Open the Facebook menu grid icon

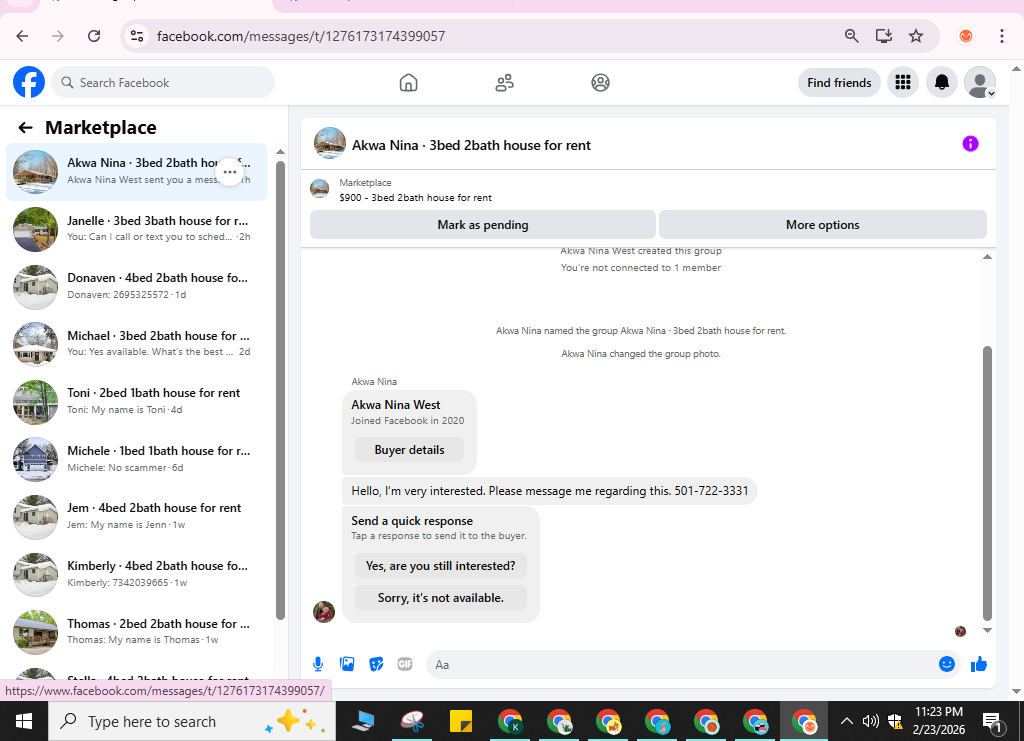(x=903, y=82)
